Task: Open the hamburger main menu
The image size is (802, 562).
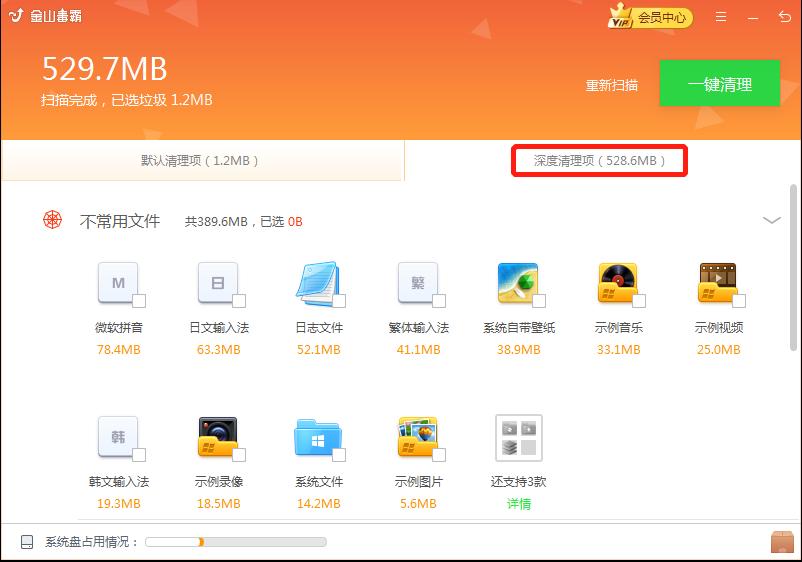Action: (721, 17)
